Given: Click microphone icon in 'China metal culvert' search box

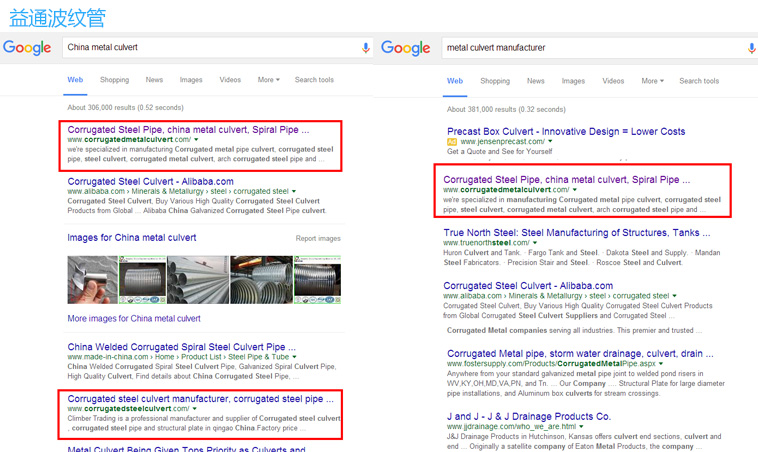Looking at the screenshot, I should [365, 47].
